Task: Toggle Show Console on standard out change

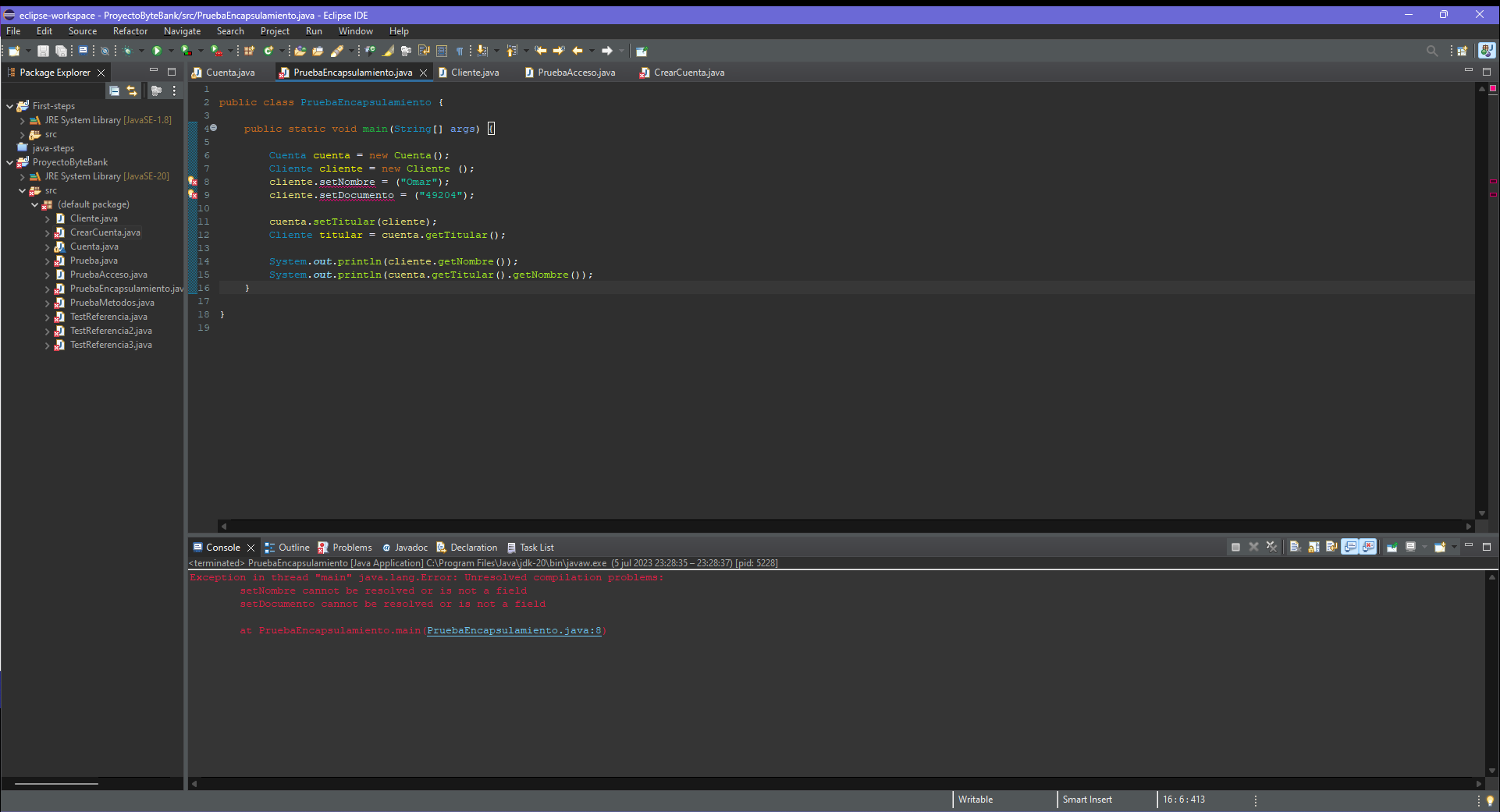Action: point(1350,547)
